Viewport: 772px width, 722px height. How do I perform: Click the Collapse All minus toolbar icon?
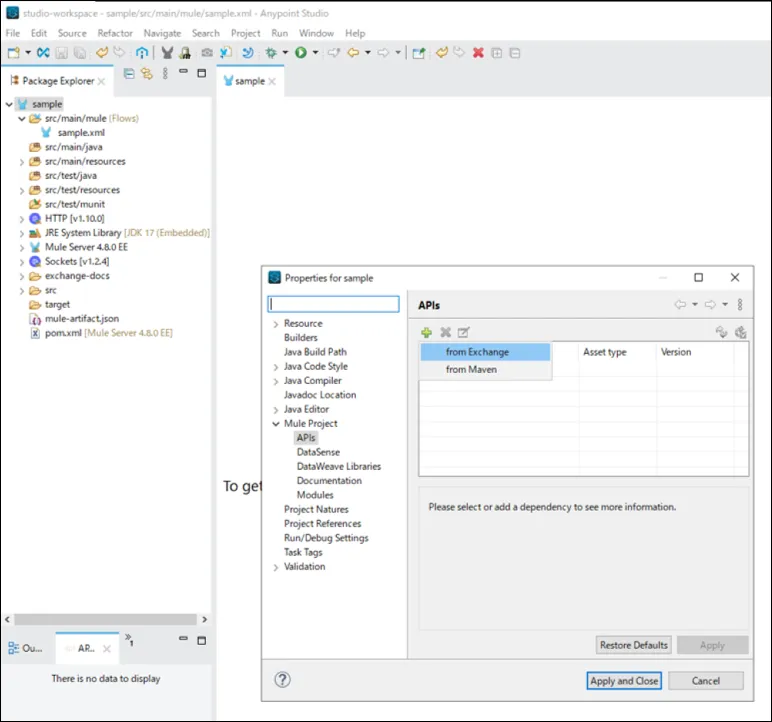(515, 53)
